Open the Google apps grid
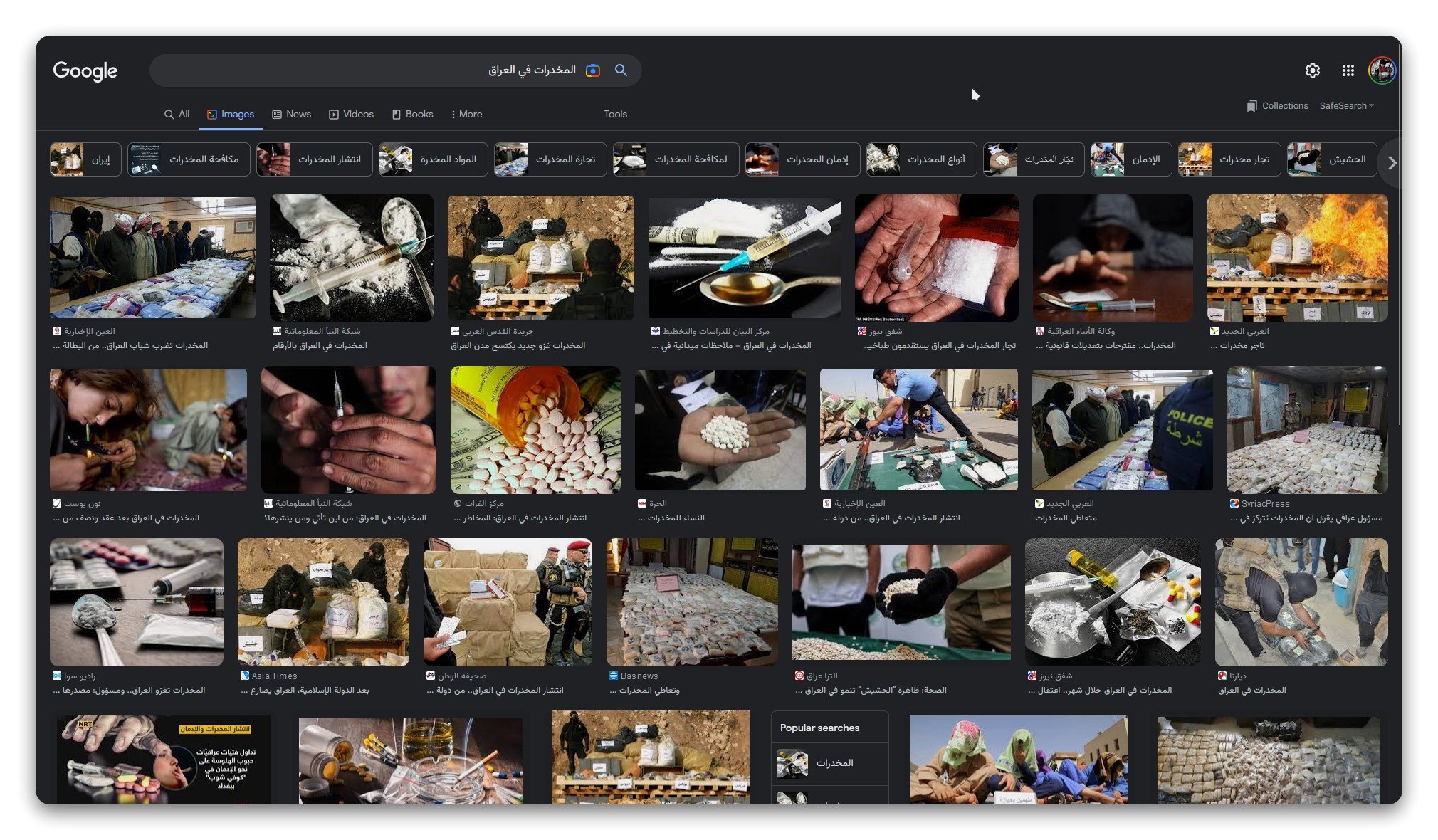The image size is (1438, 840). (1348, 70)
